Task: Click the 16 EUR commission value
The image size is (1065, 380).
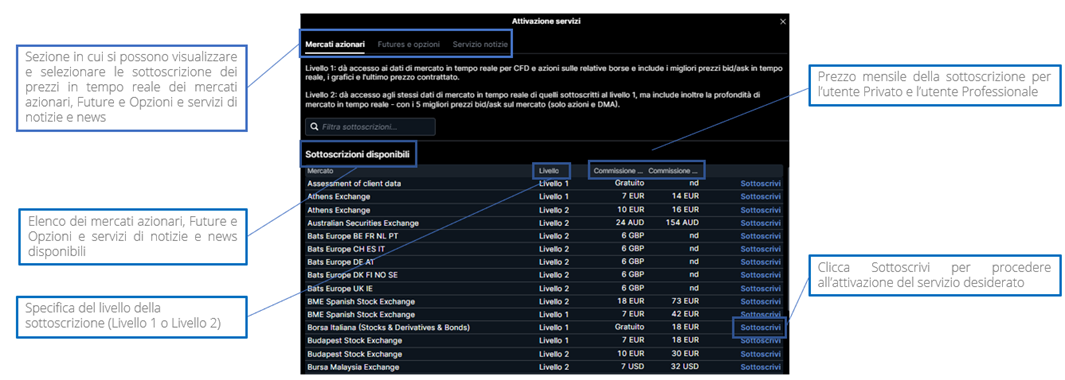Action: click(686, 210)
